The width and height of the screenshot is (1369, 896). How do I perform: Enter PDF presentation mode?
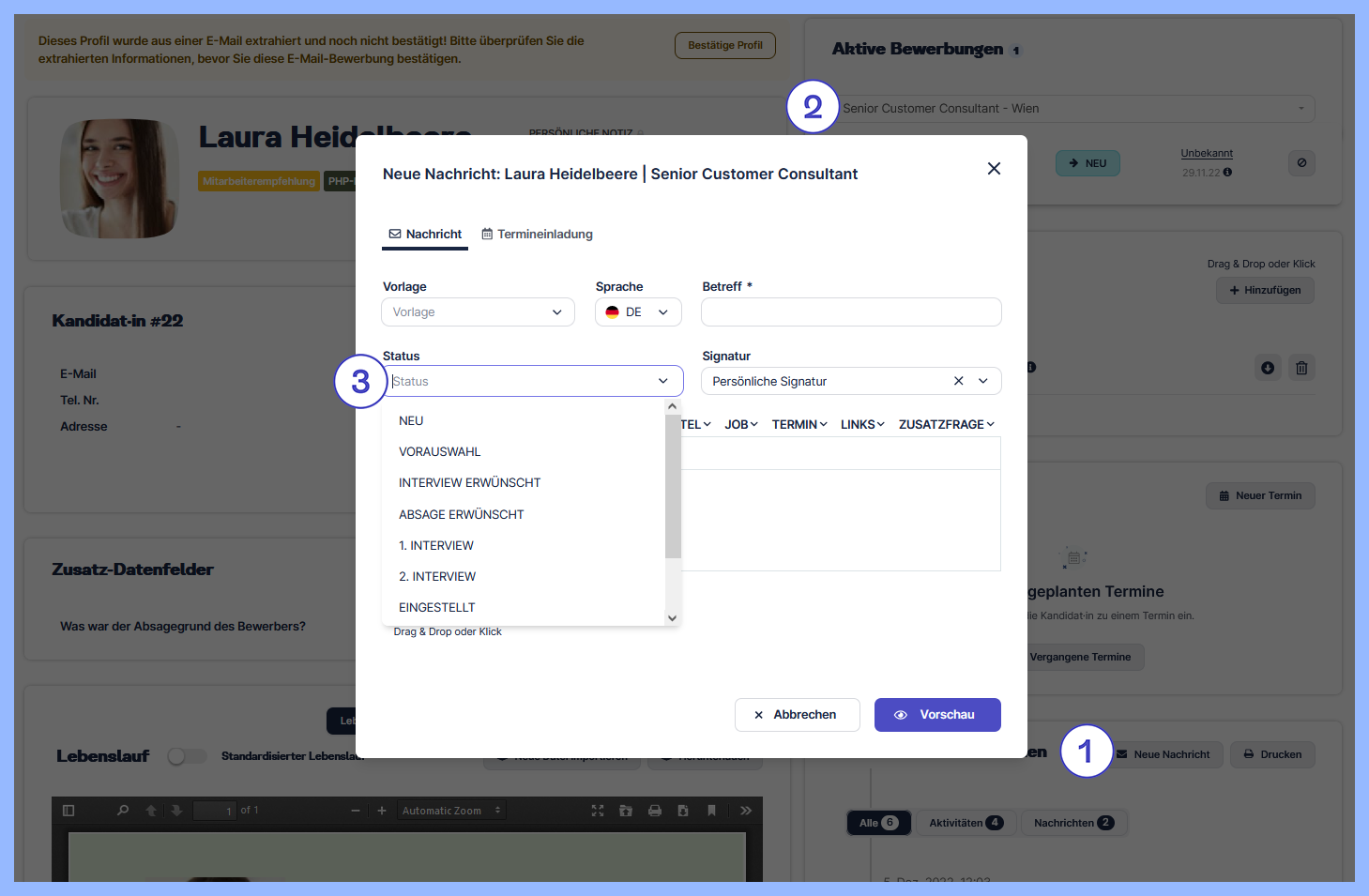[x=598, y=811]
